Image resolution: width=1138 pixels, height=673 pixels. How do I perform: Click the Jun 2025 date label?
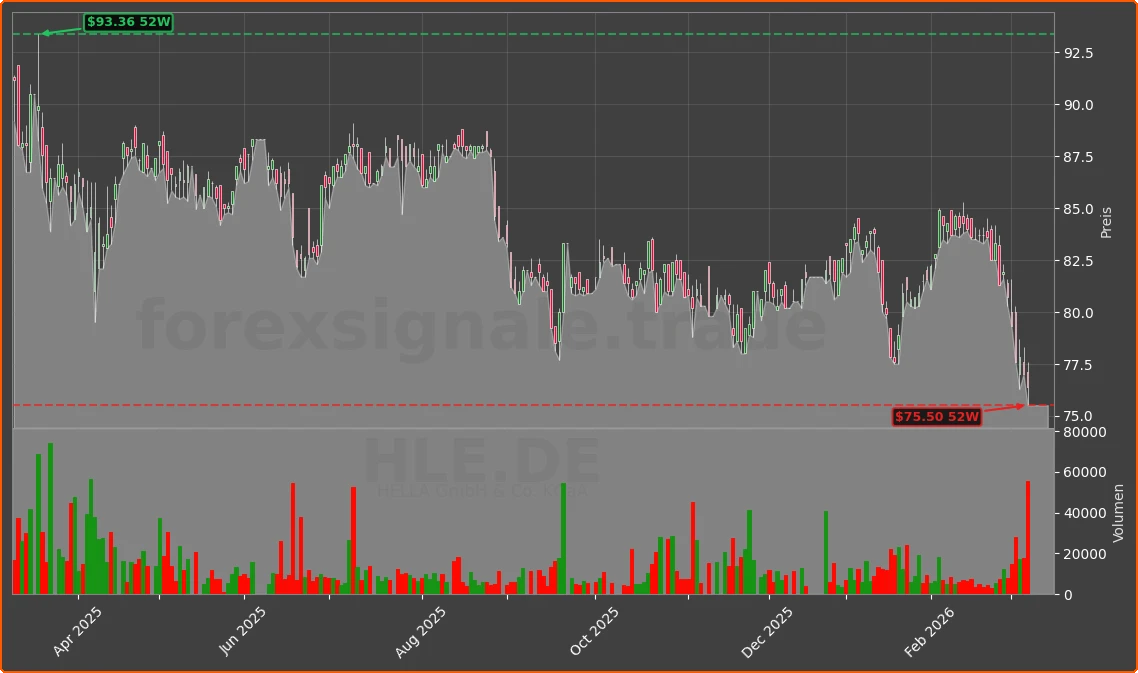pyautogui.click(x=243, y=624)
